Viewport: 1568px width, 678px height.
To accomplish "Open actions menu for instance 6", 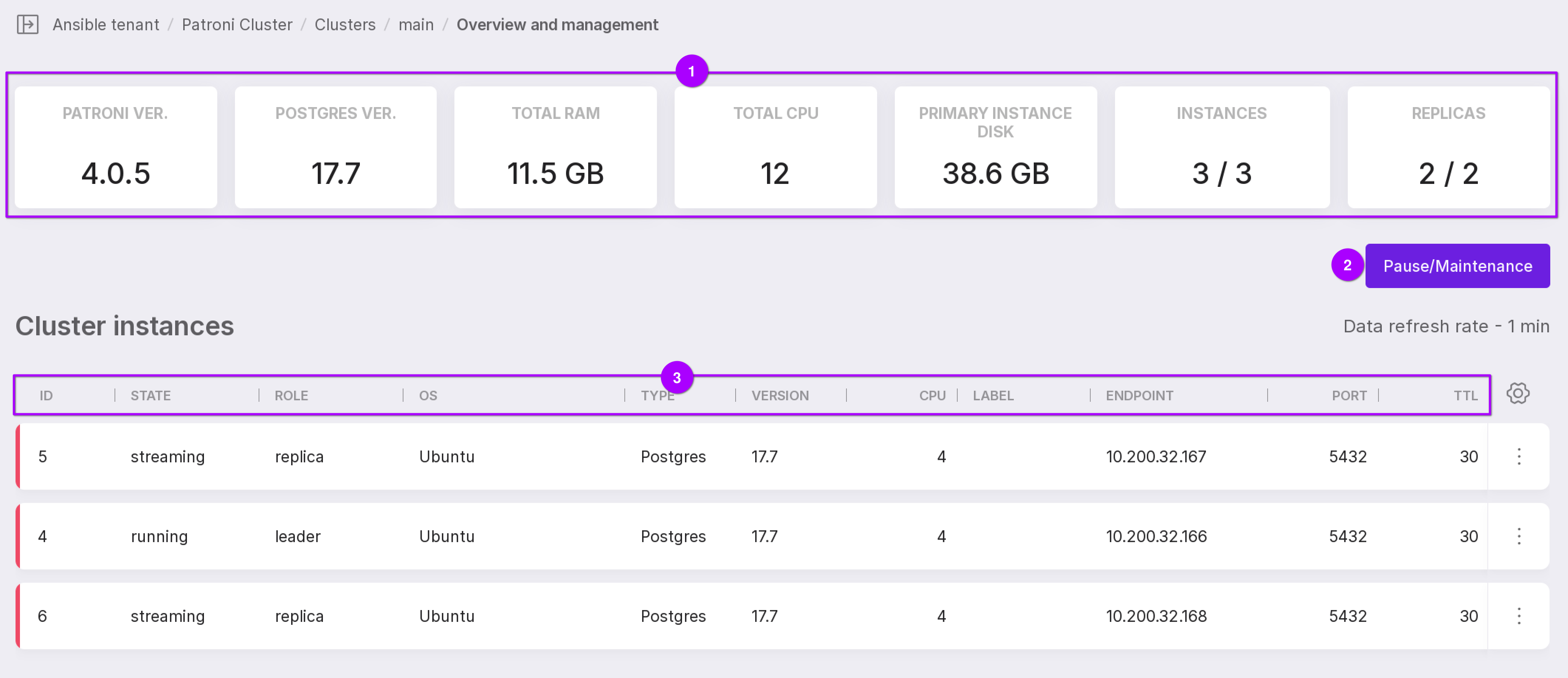I will 1519,616.
